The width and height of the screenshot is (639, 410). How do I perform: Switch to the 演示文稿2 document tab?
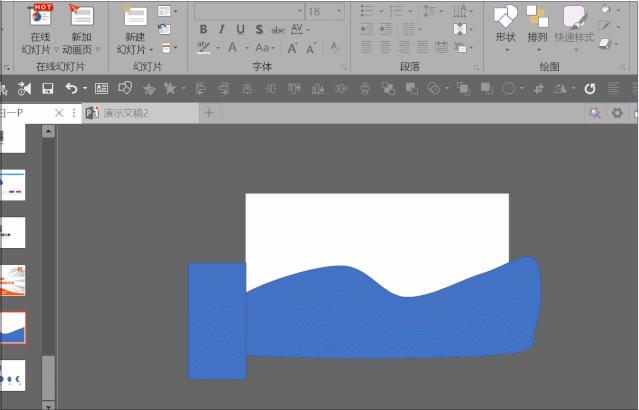[125, 113]
